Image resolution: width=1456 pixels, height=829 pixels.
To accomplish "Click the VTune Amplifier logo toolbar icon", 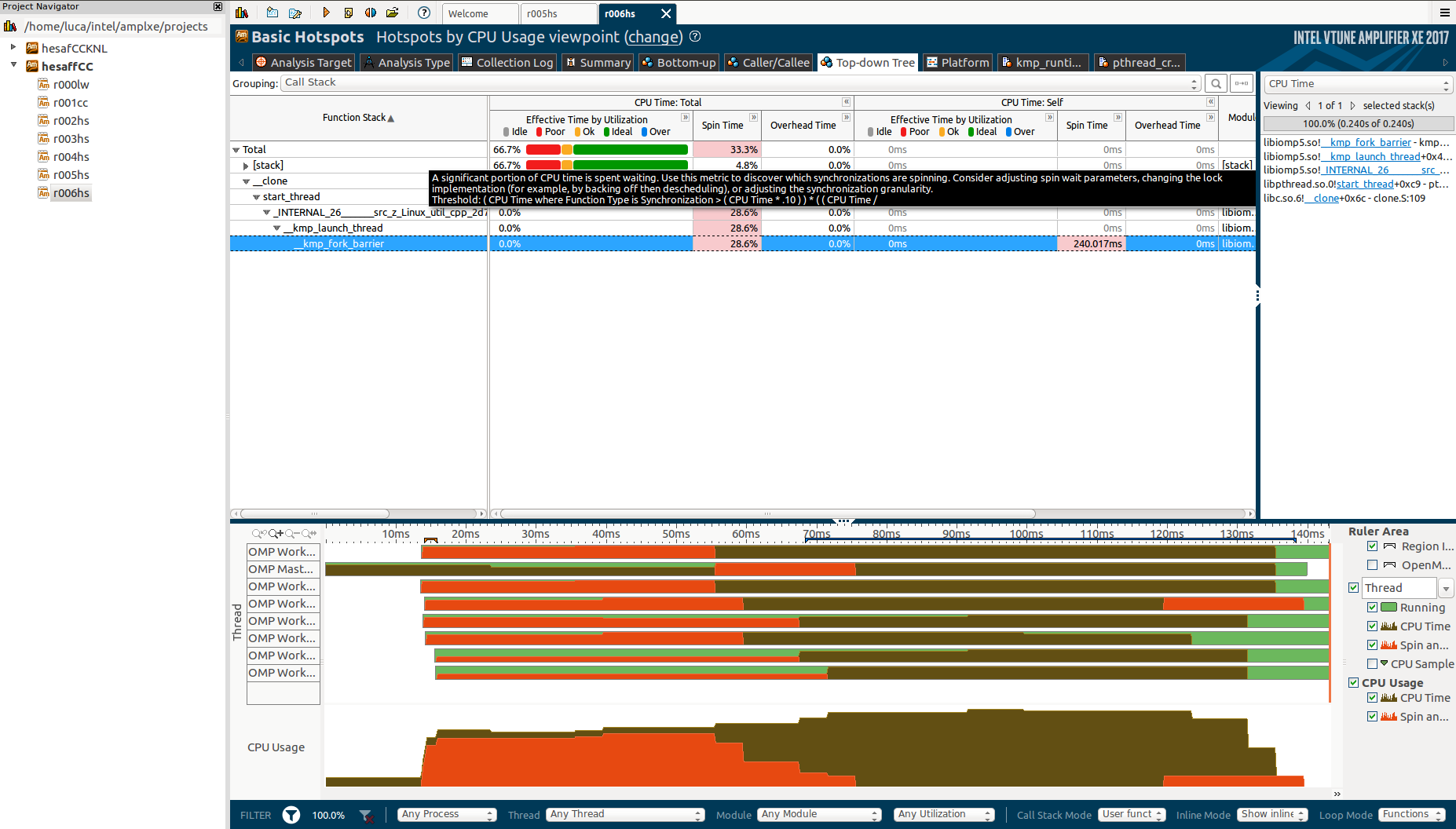I will point(242,13).
